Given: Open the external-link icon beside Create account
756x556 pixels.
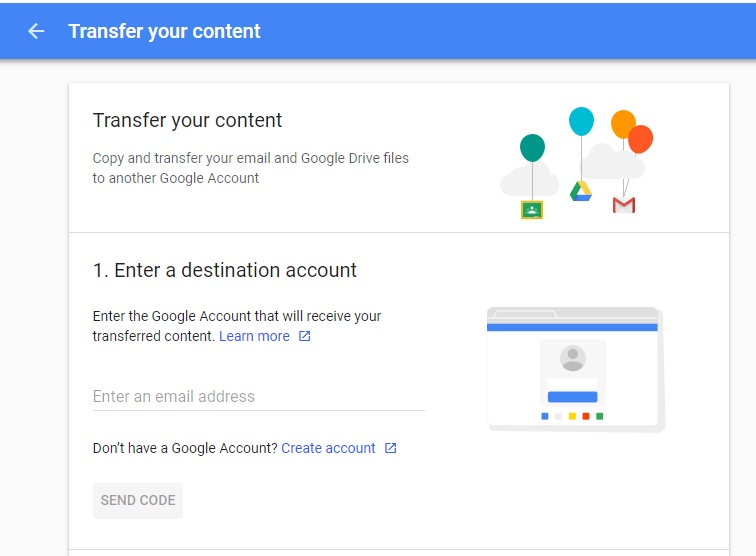Looking at the screenshot, I should (x=391, y=448).
